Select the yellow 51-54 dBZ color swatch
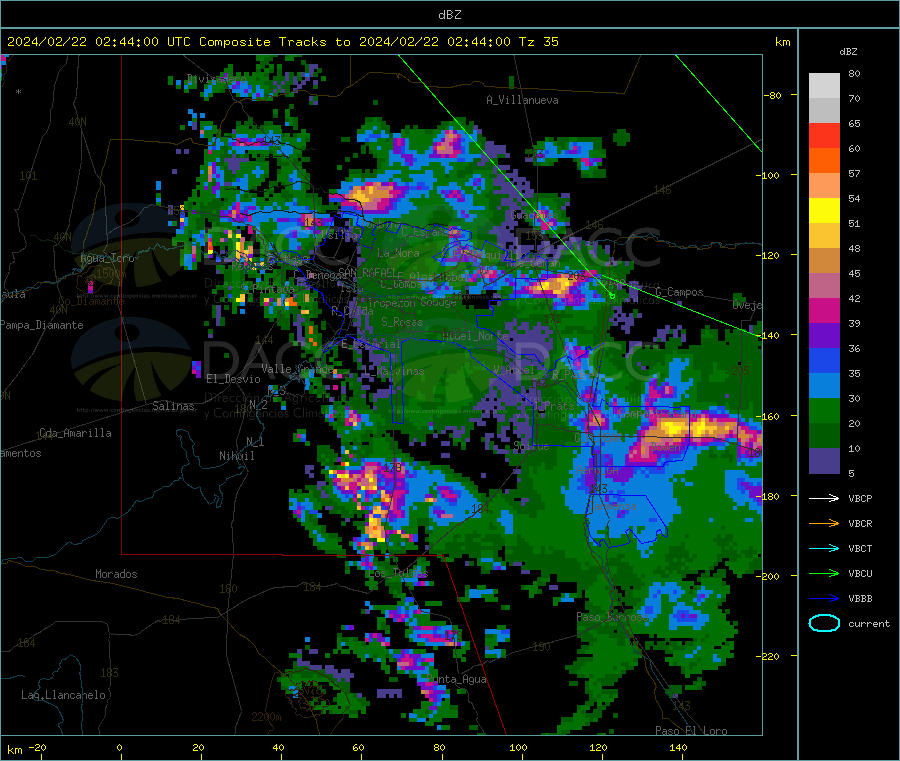 [x=824, y=211]
